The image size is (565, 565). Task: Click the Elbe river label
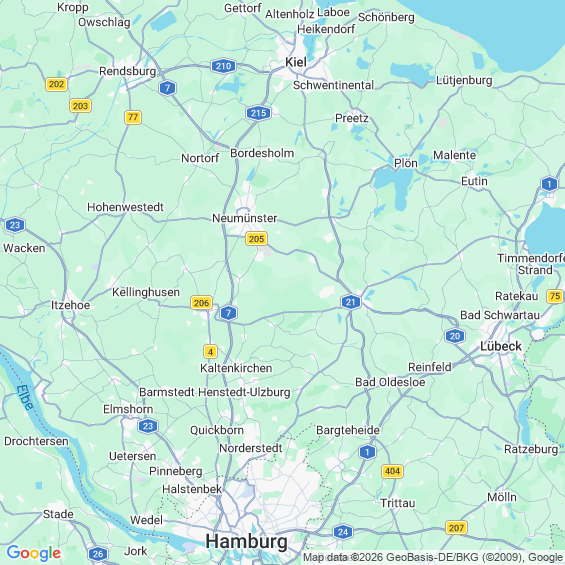(x=25, y=397)
